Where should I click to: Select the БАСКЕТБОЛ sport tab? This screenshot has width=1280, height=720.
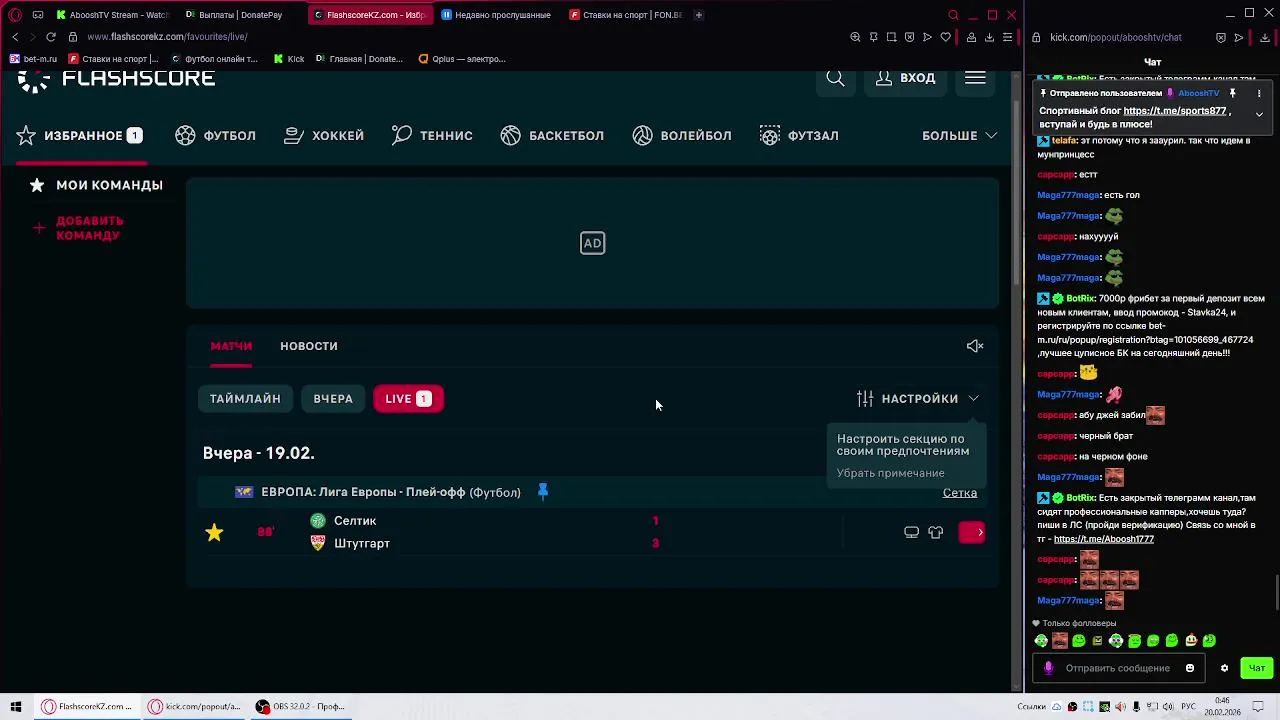[x=552, y=135]
